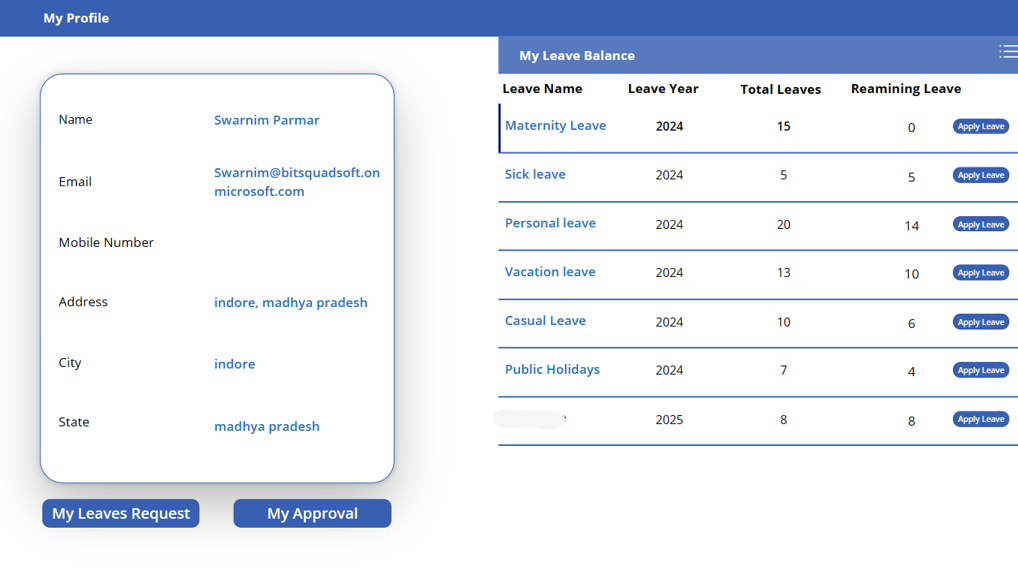The height and width of the screenshot is (574, 1018).
Task: Apply leave for Public Holidays
Action: [980, 370]
